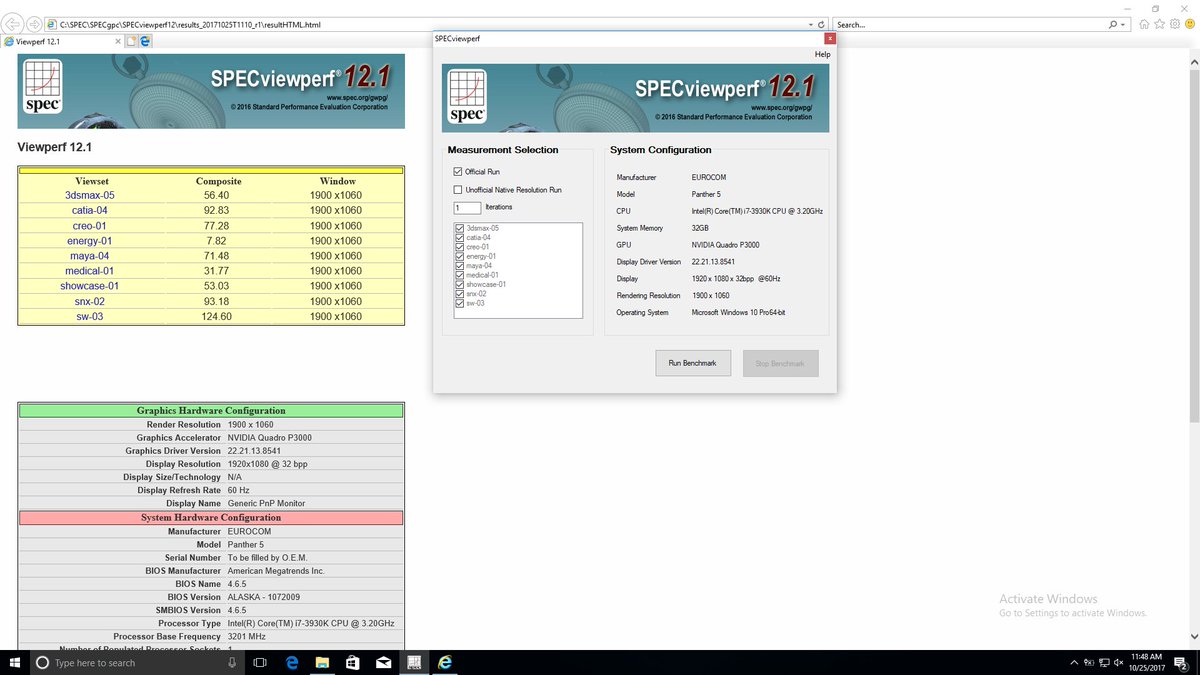The height and width of the screenshot is (675, 1200).
Task: Open the snx-02 viewset link in results table
Action: (90, 301)
